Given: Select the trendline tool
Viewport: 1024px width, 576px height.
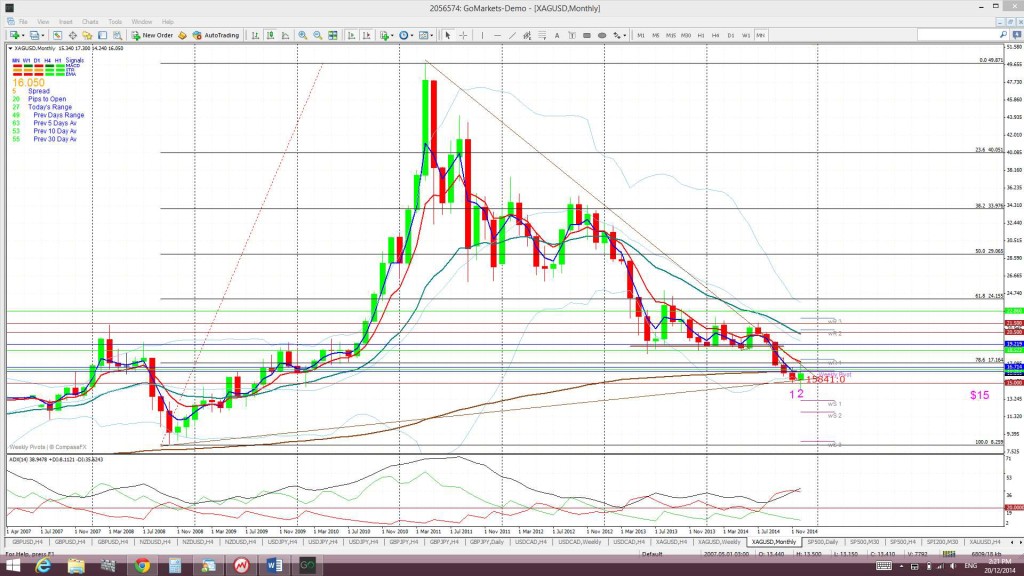Looking at the screenshot, I should [x=513, y=35].
